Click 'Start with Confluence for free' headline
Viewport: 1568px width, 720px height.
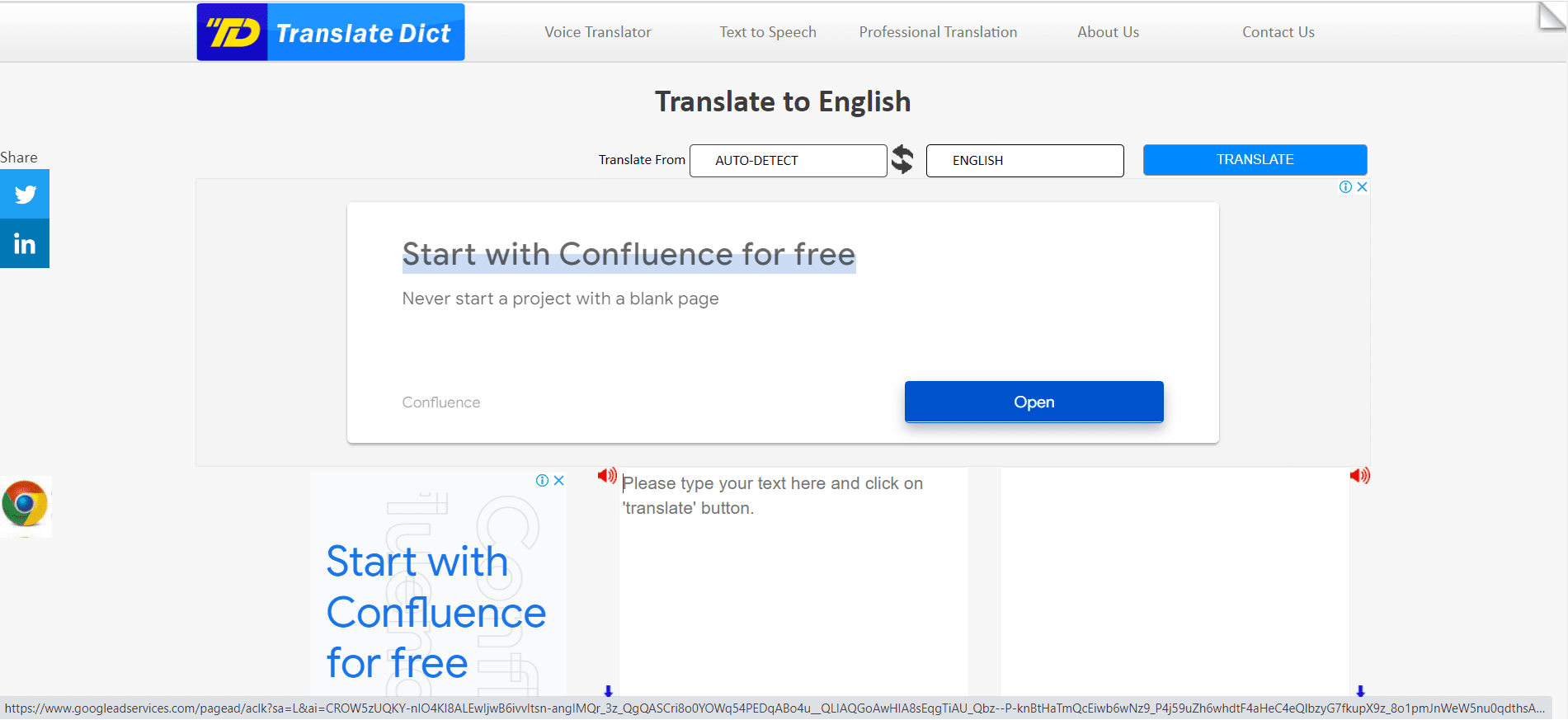point(629,254)
